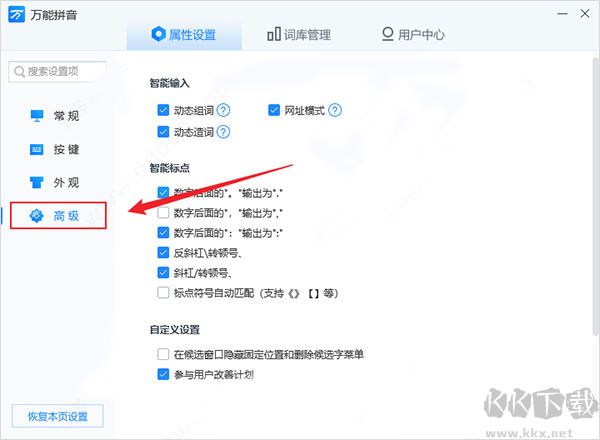Viewport: 600px width, 440px height.
Task: Open help icon beside 动态造词
Action: pyautogui.click(x=223, y=132)
